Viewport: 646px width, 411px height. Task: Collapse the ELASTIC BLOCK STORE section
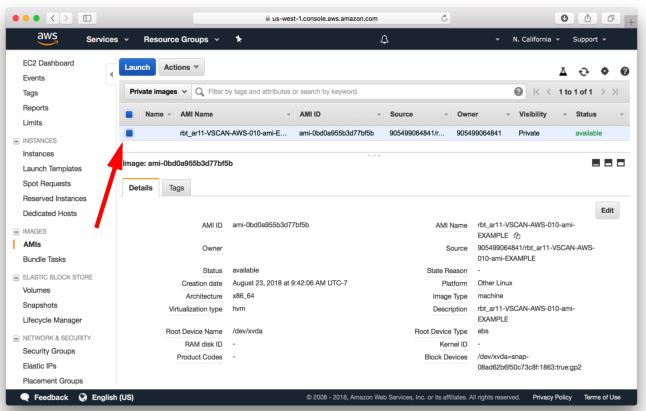coord(16,277)
